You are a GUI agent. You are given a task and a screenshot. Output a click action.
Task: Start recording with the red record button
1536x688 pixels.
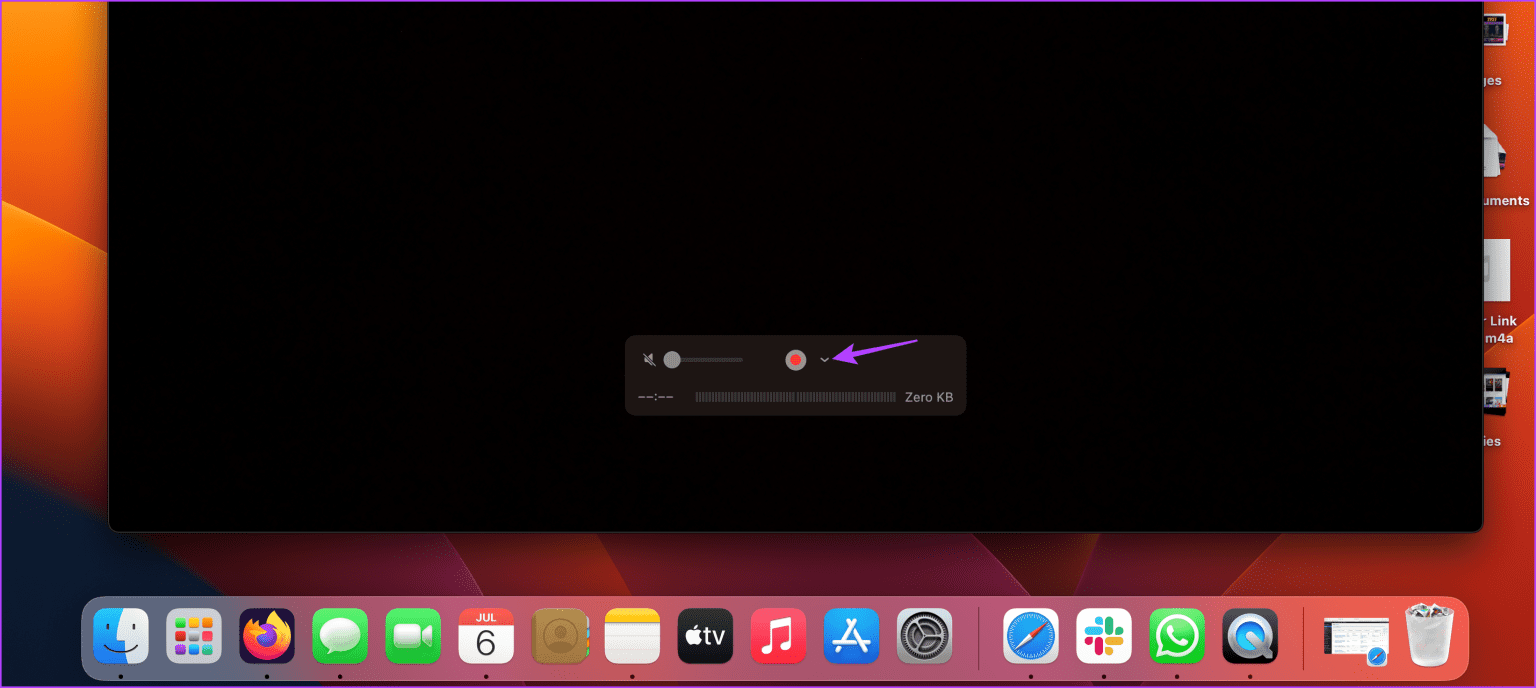click(795, 360)
